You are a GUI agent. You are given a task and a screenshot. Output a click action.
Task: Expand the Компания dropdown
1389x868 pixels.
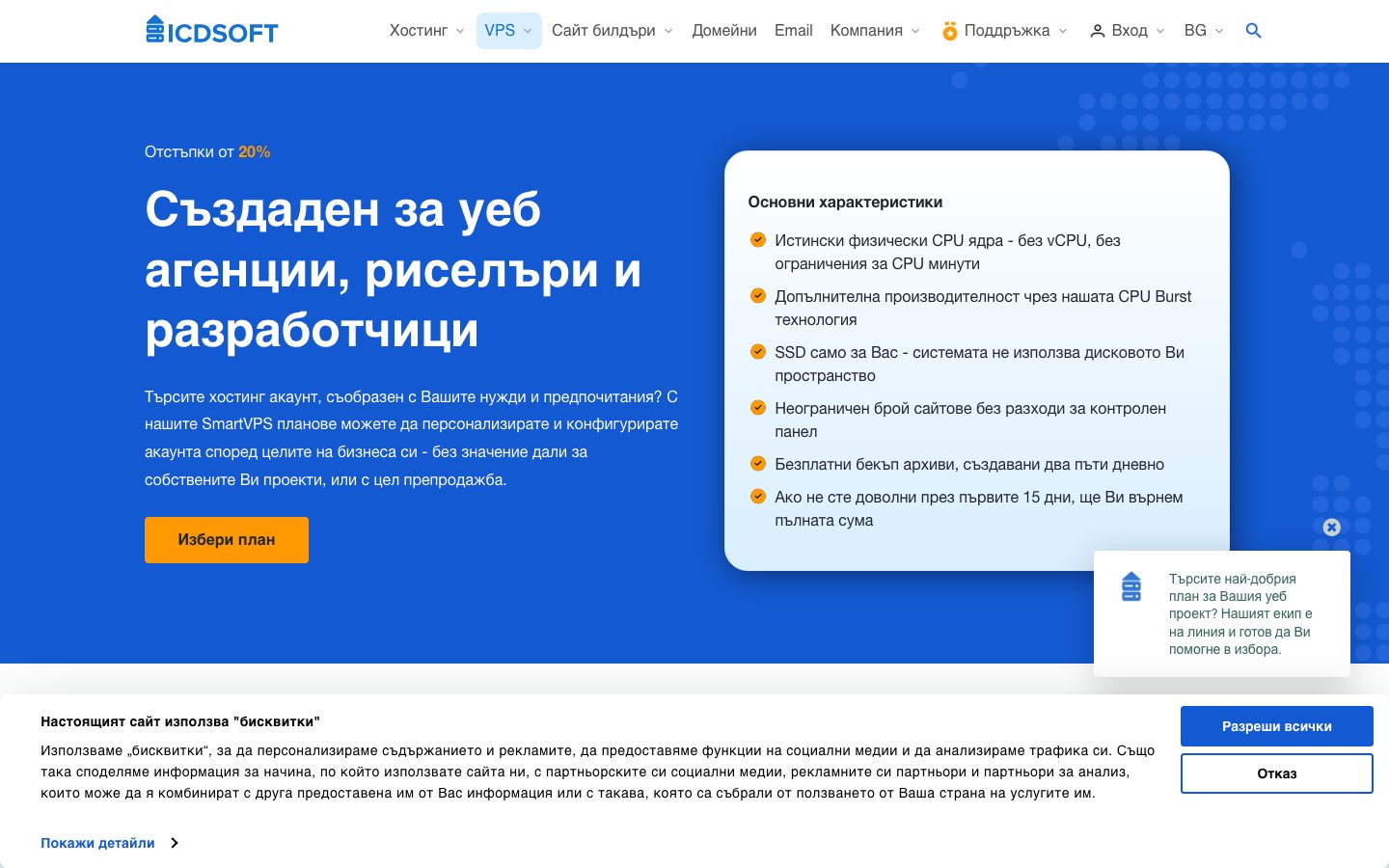875,31
